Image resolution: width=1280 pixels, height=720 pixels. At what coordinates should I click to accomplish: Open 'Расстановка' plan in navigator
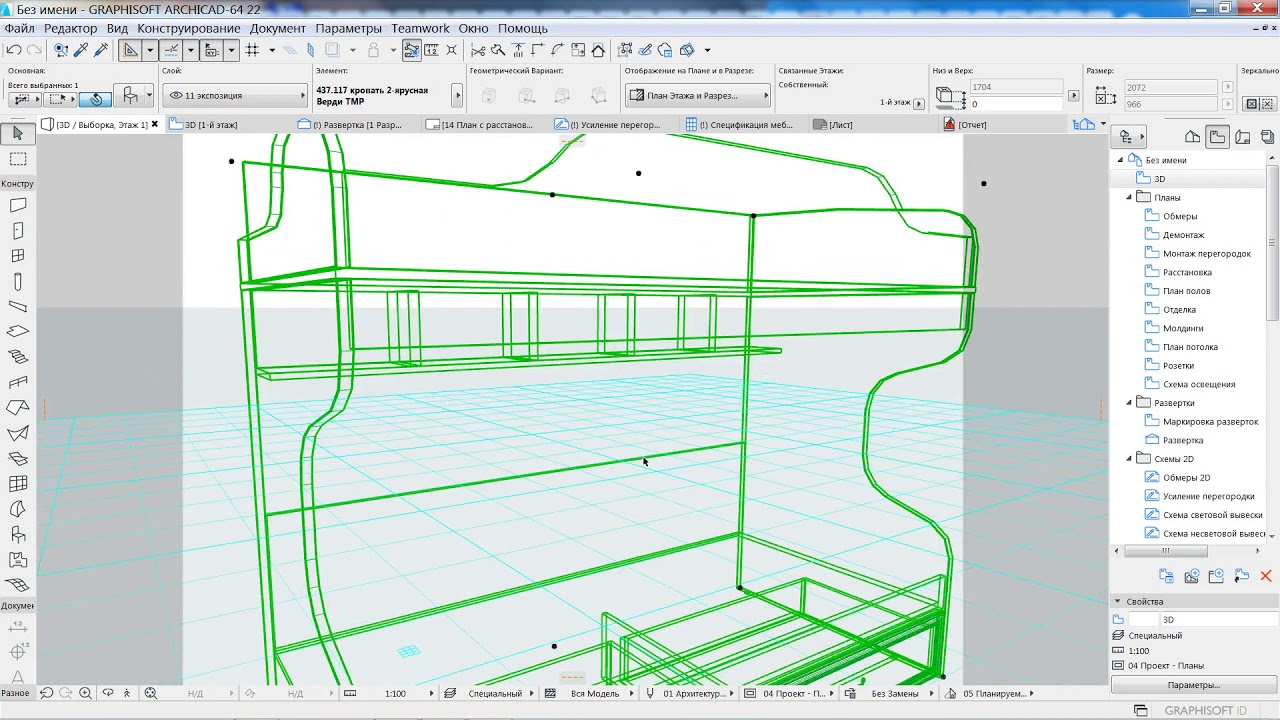pyautogui.click(x=1187, y=272)
